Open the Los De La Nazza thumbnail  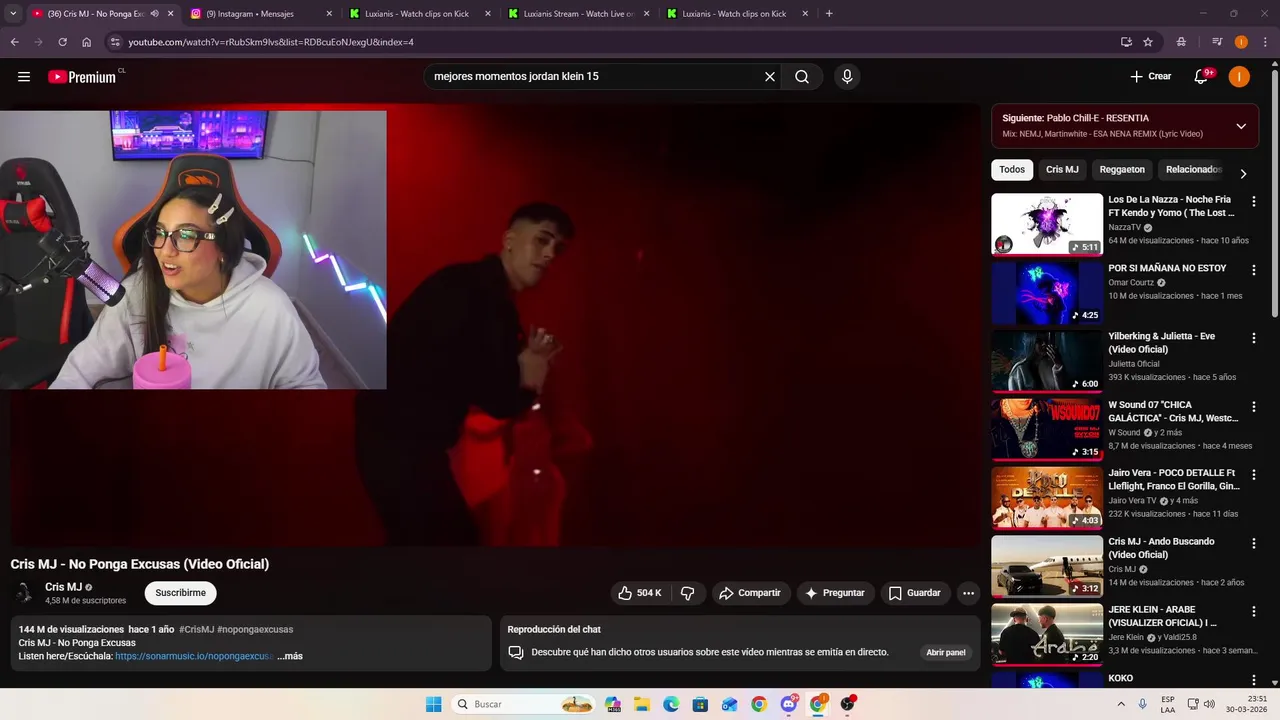[x=1047, y=224]
